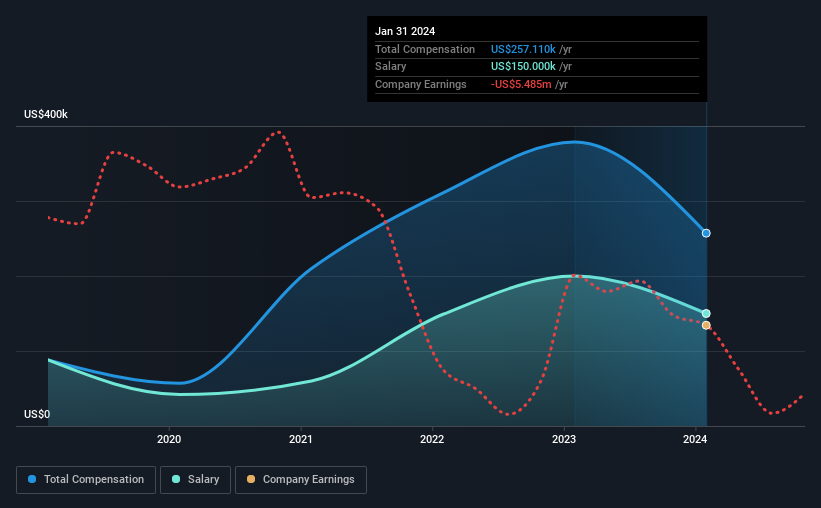
Task: Select the 2024 x-axis label
Action: pyautogui.click(x=695, y=439)
